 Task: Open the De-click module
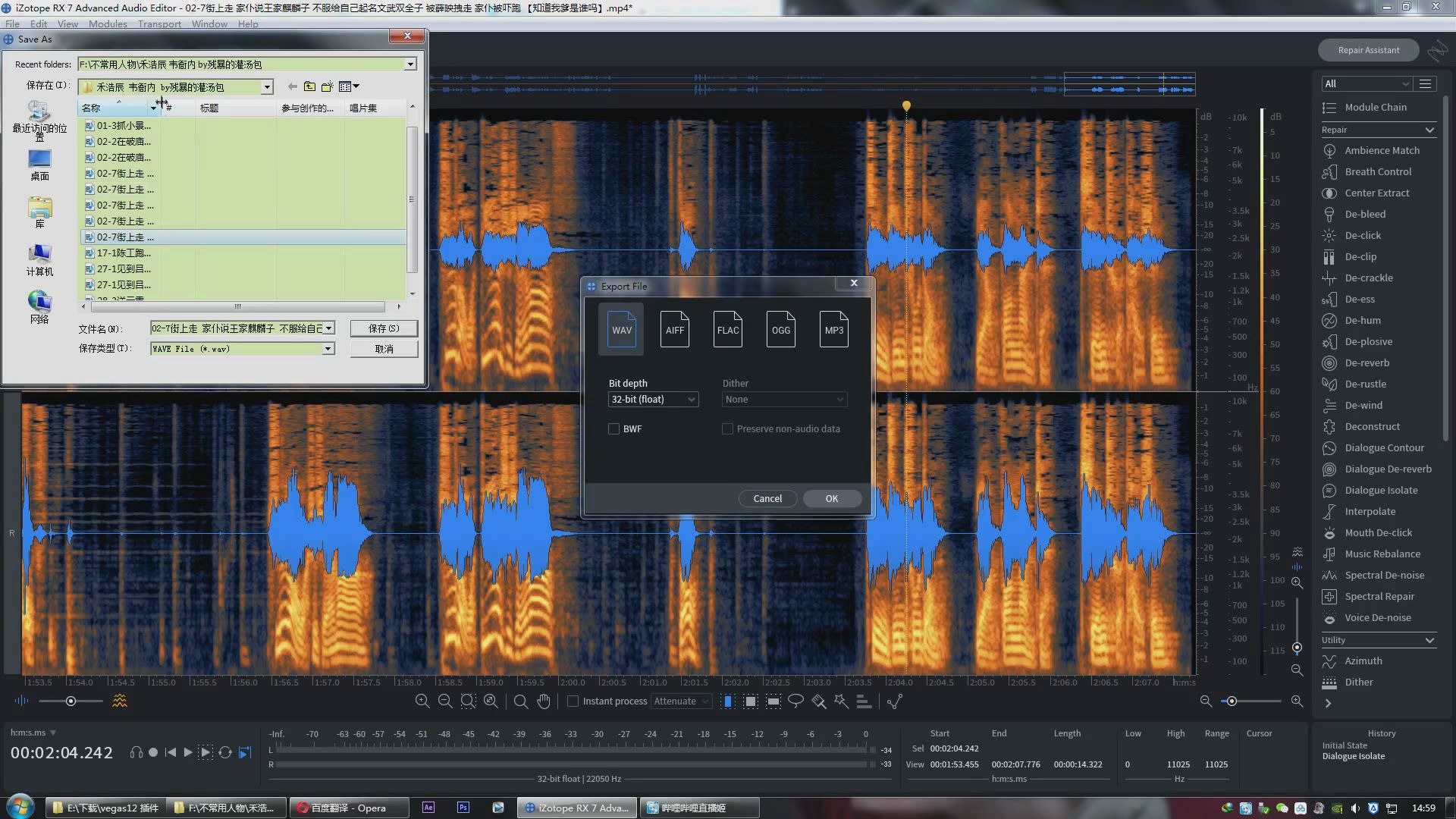pyautogui.click(x=1363, y=235)
